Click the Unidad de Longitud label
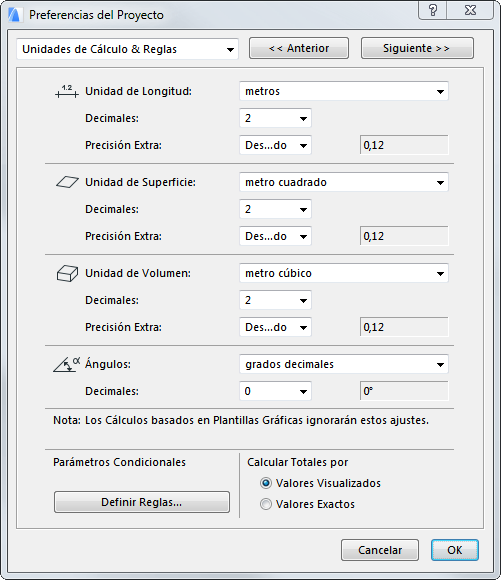Viewport: 501px width, 580px height. [x=138, y=91]
